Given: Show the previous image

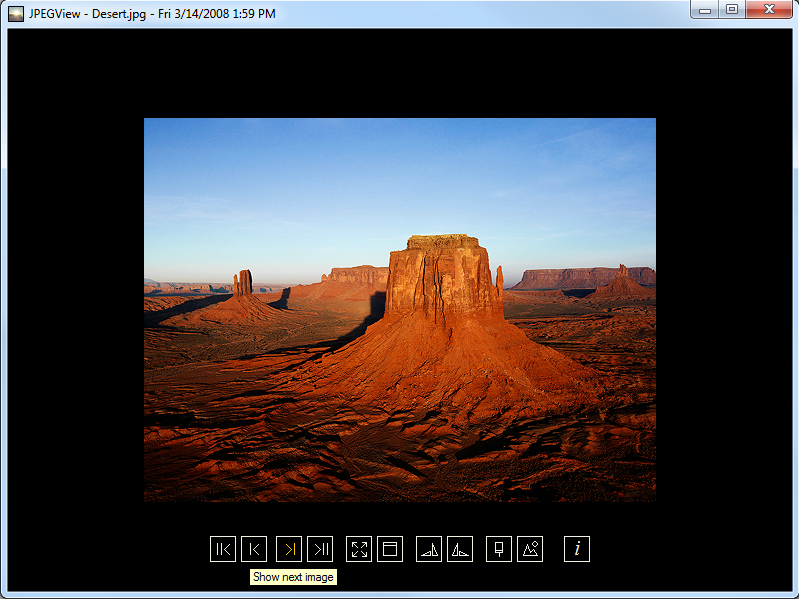Looking at the screenshot, I should click(254, 549).
